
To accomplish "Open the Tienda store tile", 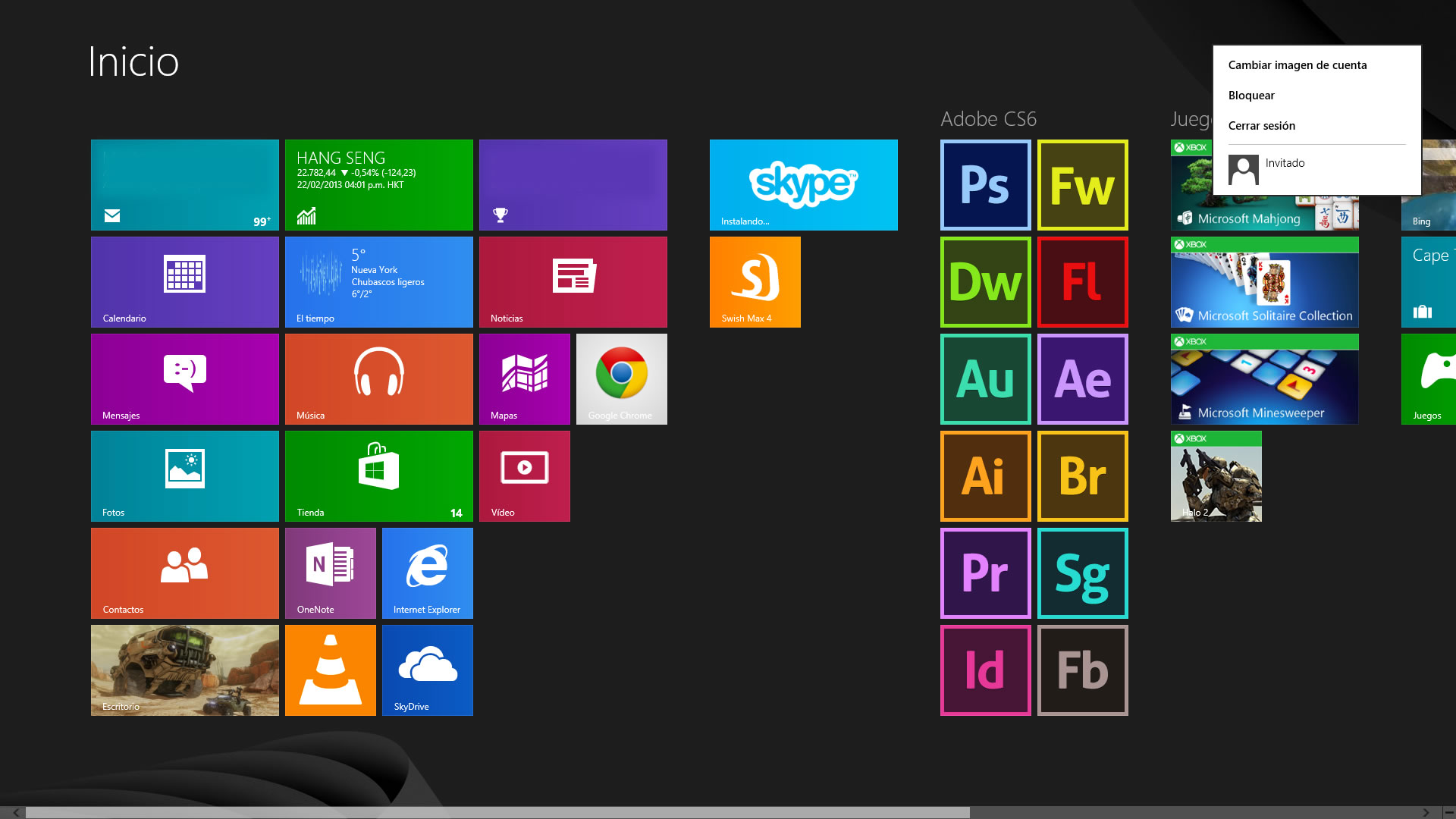I will (379, 476).
